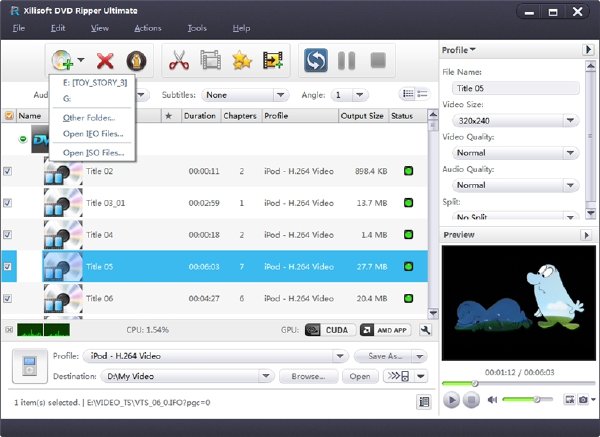600x437 pixels.
Task: Click the iPod device profile icon
Action: coord(30,365)
